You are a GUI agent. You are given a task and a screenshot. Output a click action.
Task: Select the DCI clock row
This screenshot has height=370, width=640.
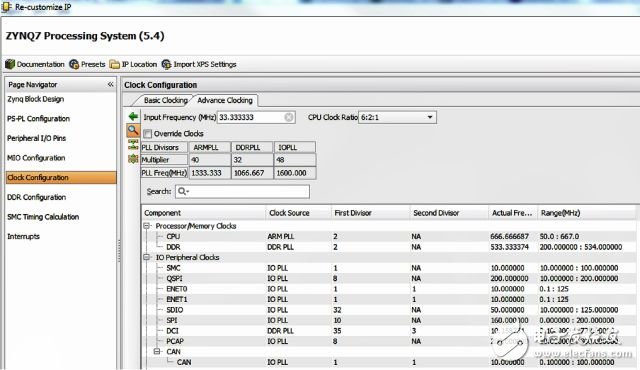389,330
